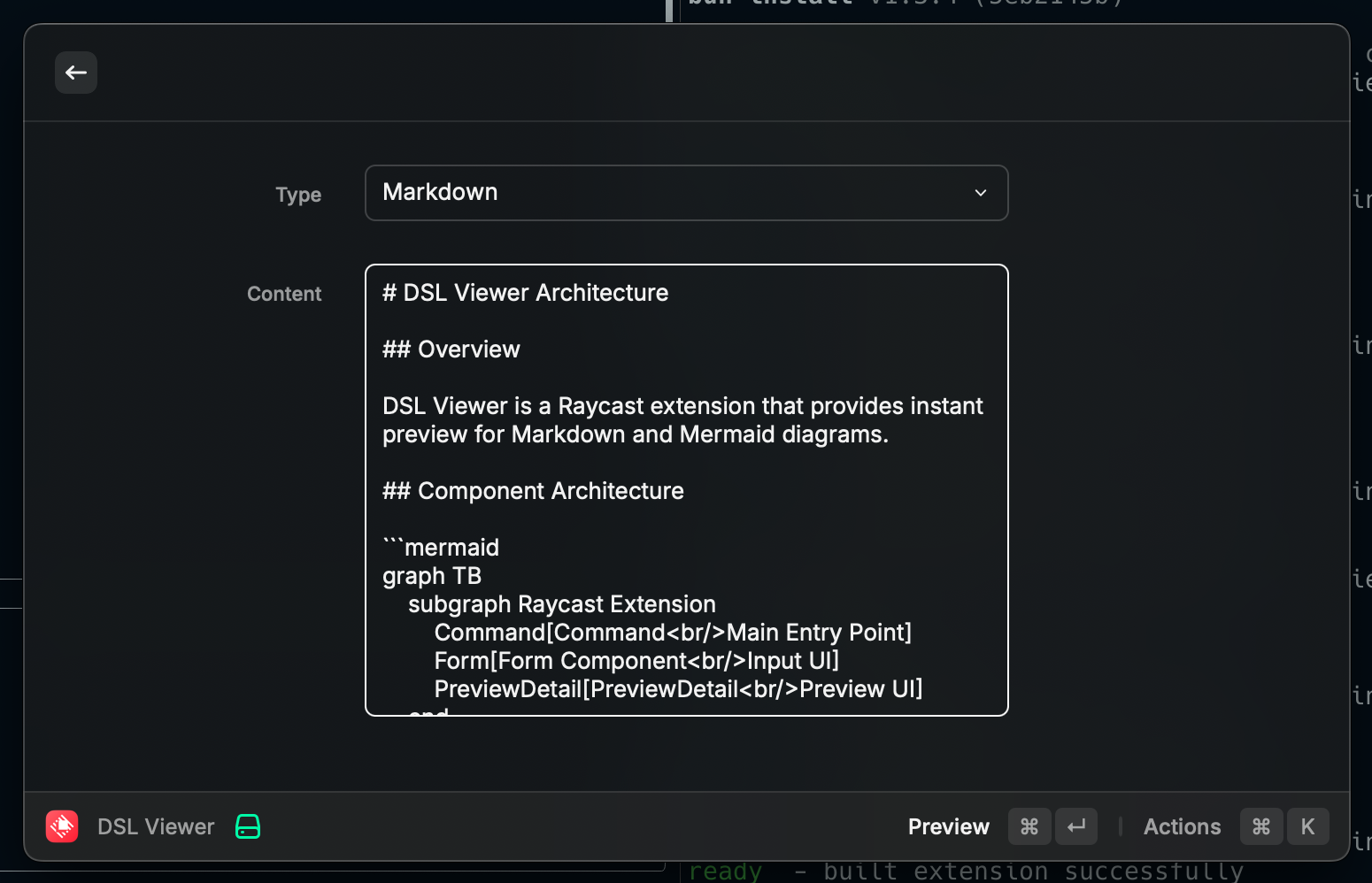The height and width of the screenshot is (883, 1372).
Task: Click the 'Command[Command<br/>Main Entry Point]' line
Action: tap(673, 633)
